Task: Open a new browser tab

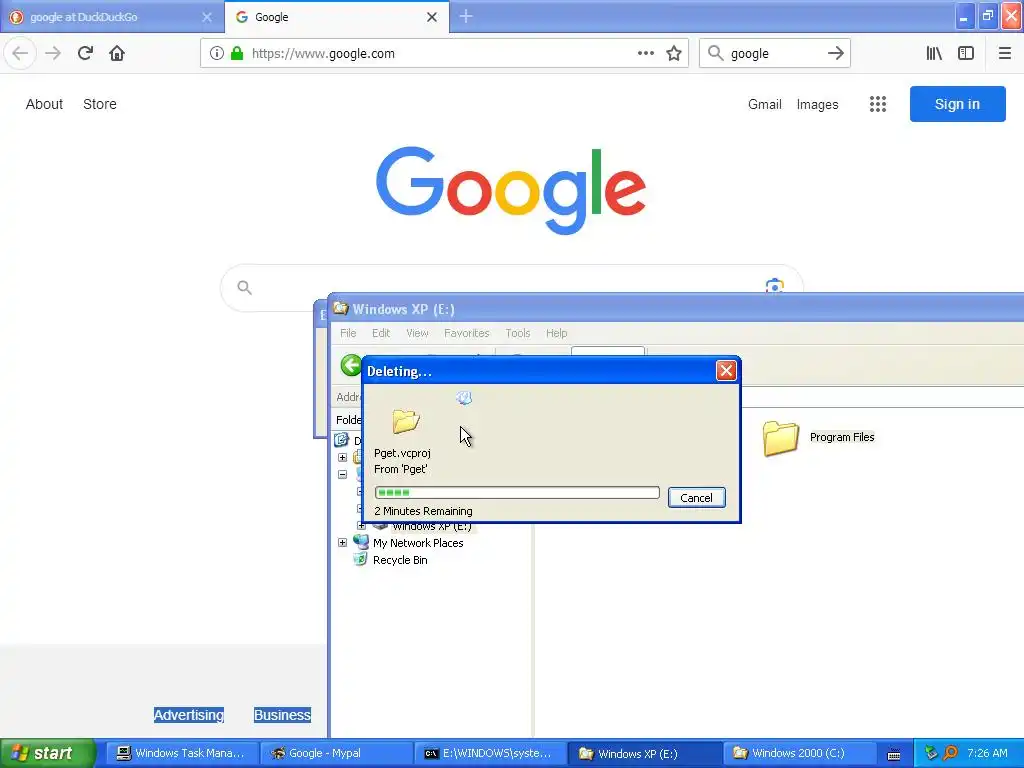Action: (x=466, y=16)
